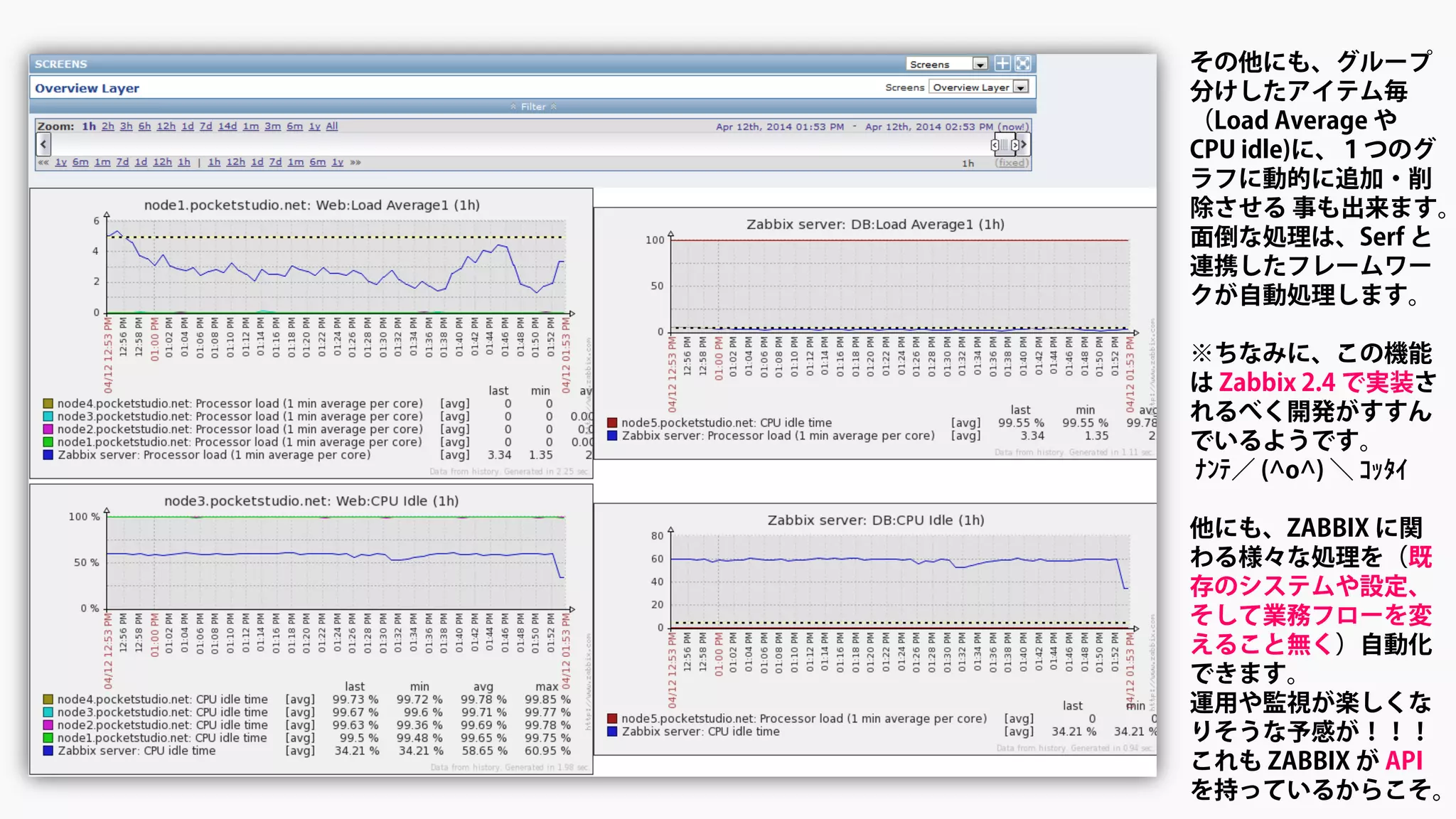
Task: Click the double left arrow «« icon
Action: tap(43, 162)
